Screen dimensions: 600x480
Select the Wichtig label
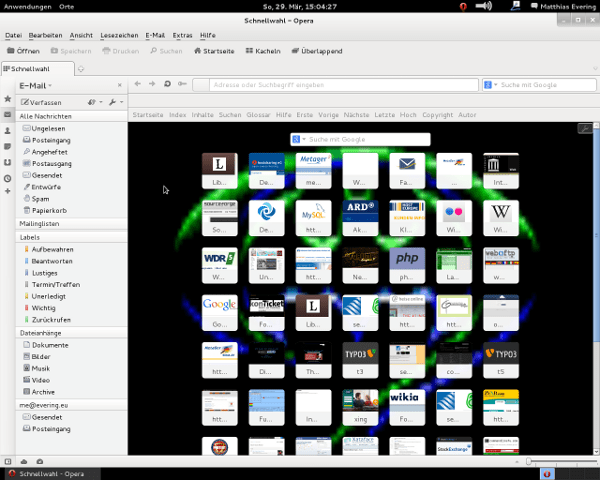click(43, 308)
